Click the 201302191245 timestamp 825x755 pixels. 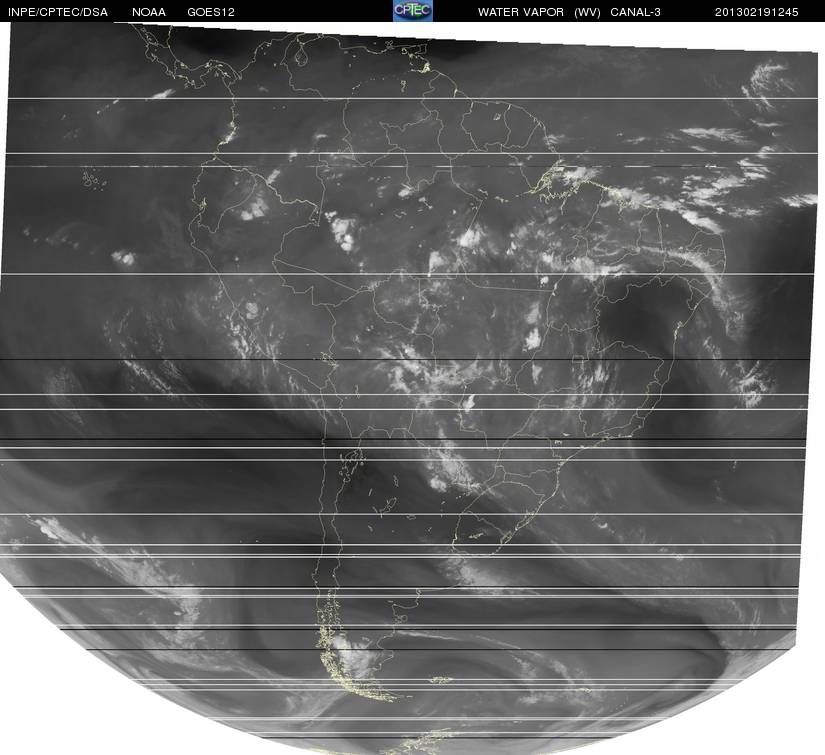pyautogui.click(x=757, y=12)
